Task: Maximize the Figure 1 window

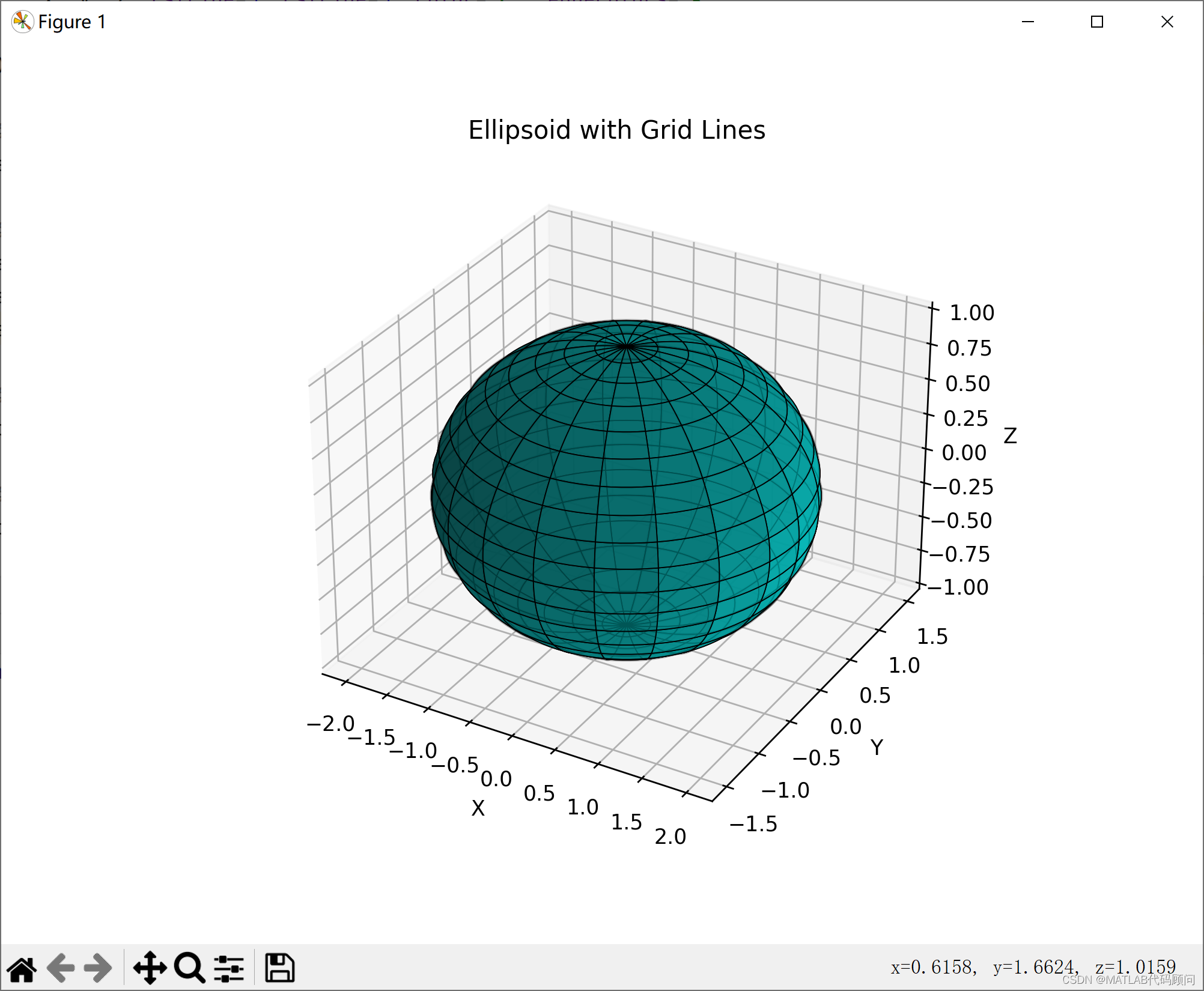Action: tap(1097, 22)
